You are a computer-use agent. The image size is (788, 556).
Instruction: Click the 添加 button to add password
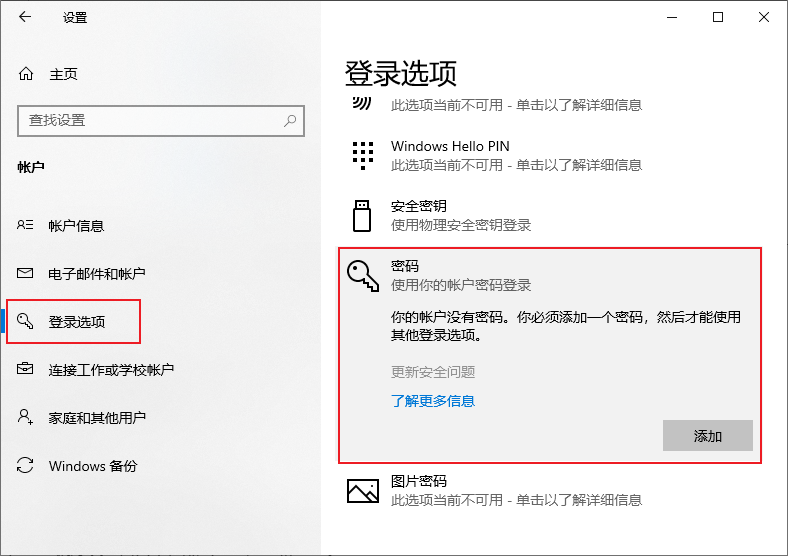click(x=708, y=436)
